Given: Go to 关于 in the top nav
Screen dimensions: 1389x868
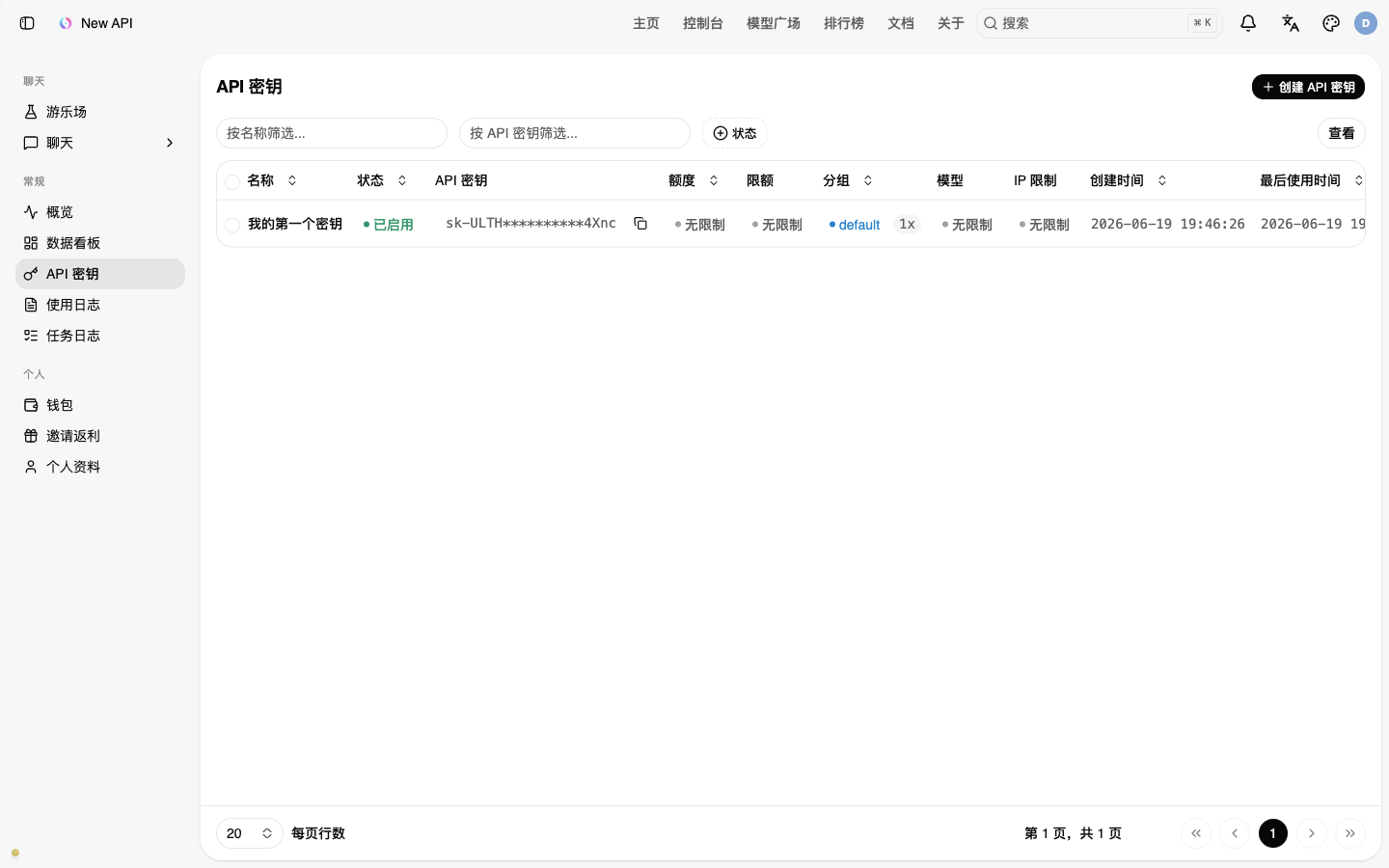Looking at the screenshot, I should point(951,23).
